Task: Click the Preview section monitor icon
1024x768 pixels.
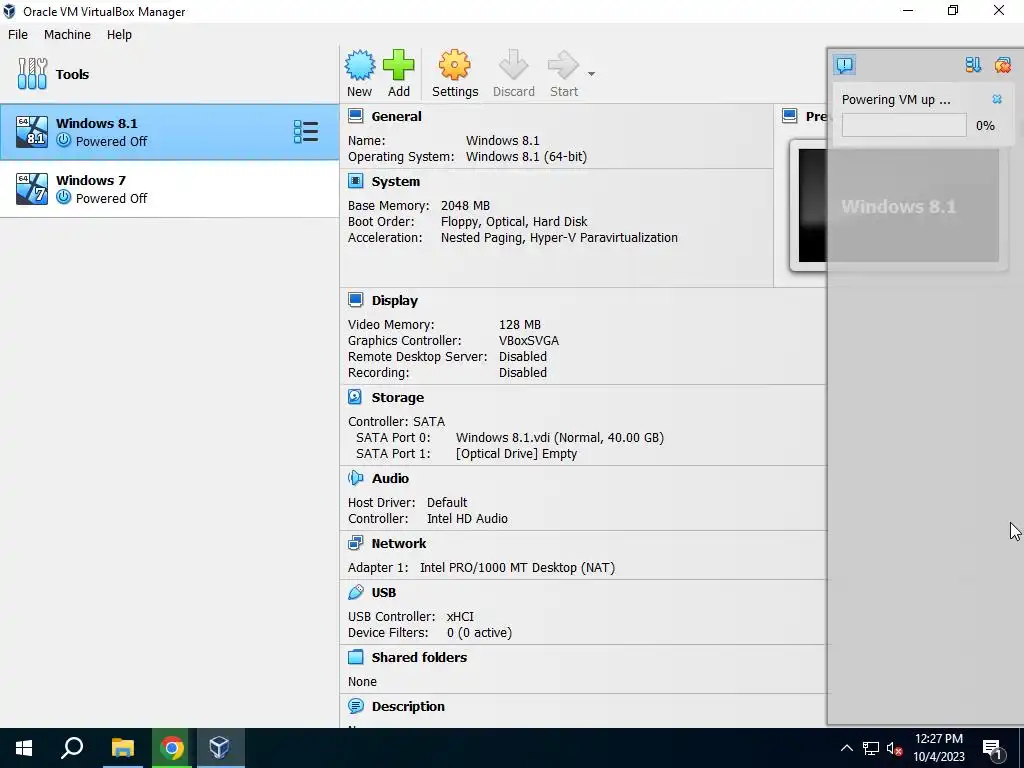Action: coord(790,116)
